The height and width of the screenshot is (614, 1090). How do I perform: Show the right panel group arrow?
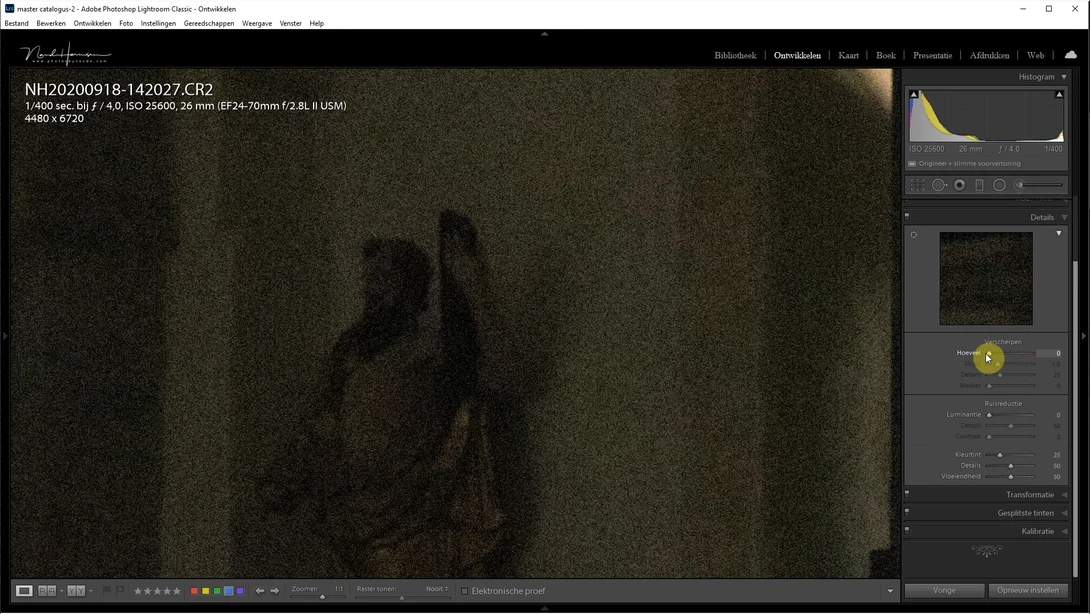(1084, 336)
